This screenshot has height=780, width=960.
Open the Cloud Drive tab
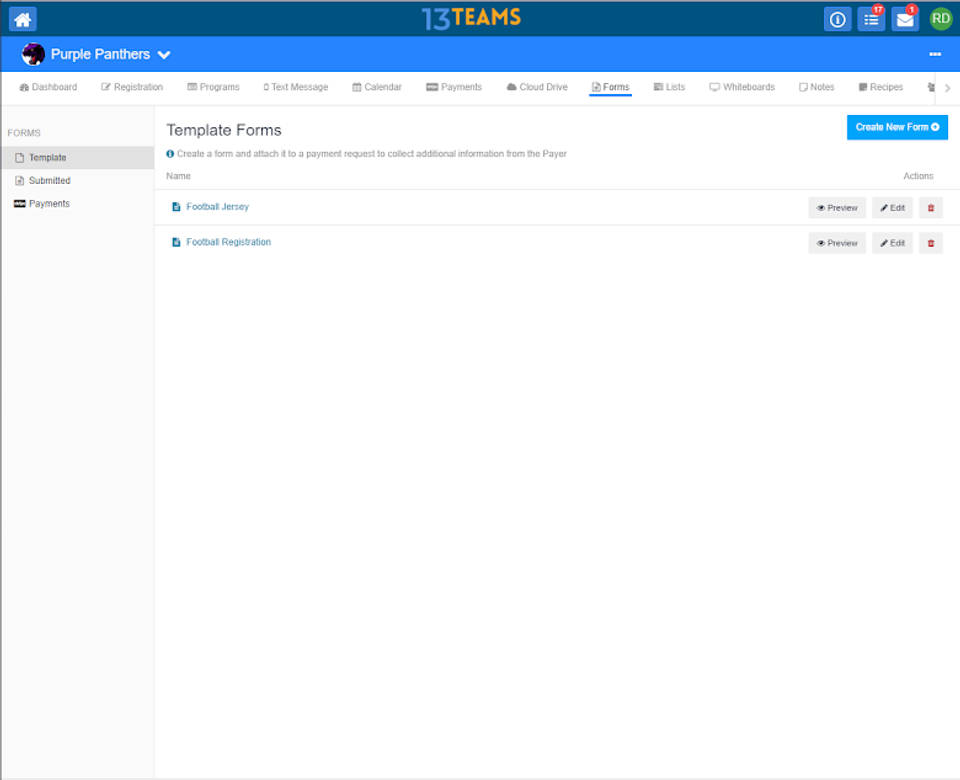pos(537,87)
